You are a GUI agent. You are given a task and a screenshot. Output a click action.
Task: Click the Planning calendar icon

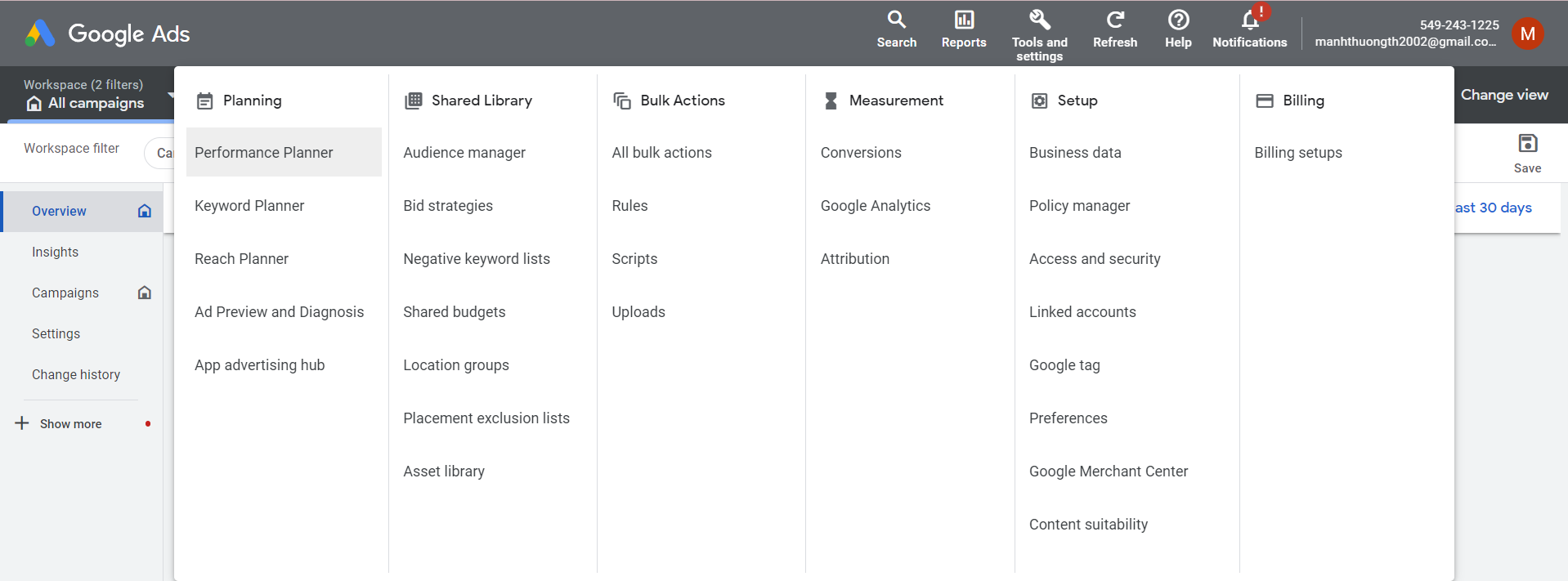tap(204, 101)
